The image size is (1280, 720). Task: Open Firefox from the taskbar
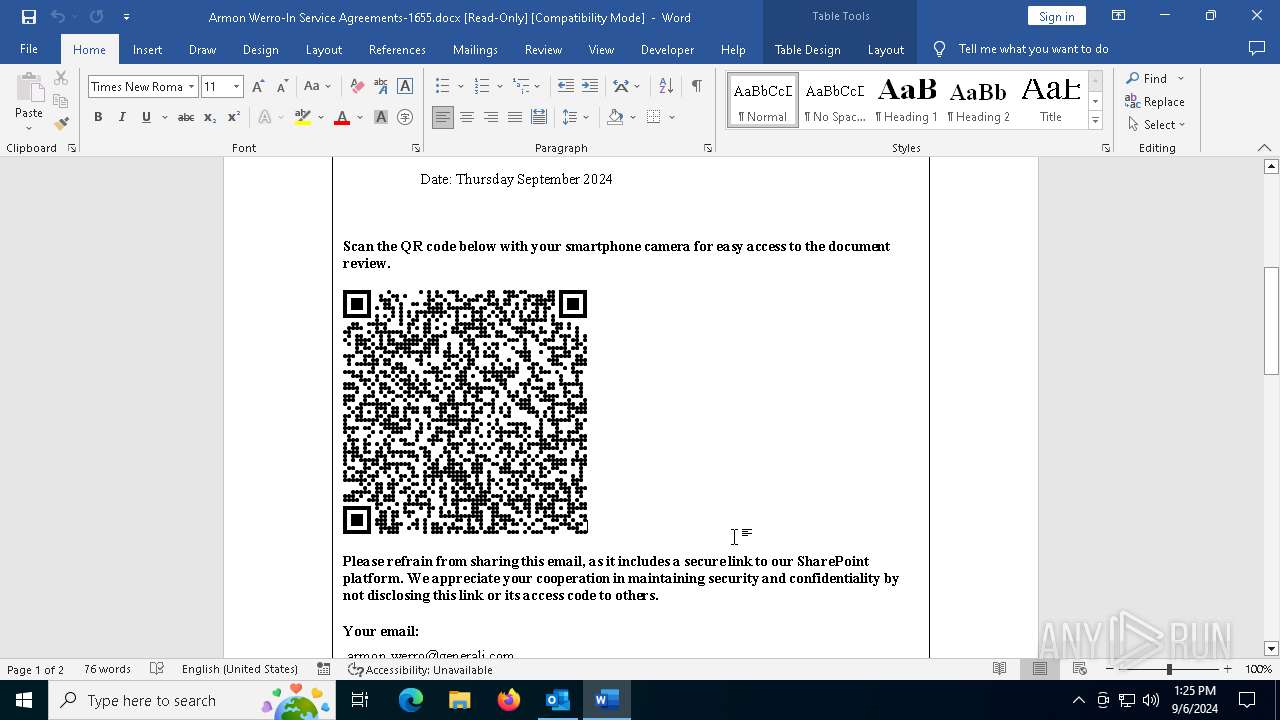coord(509,700)
